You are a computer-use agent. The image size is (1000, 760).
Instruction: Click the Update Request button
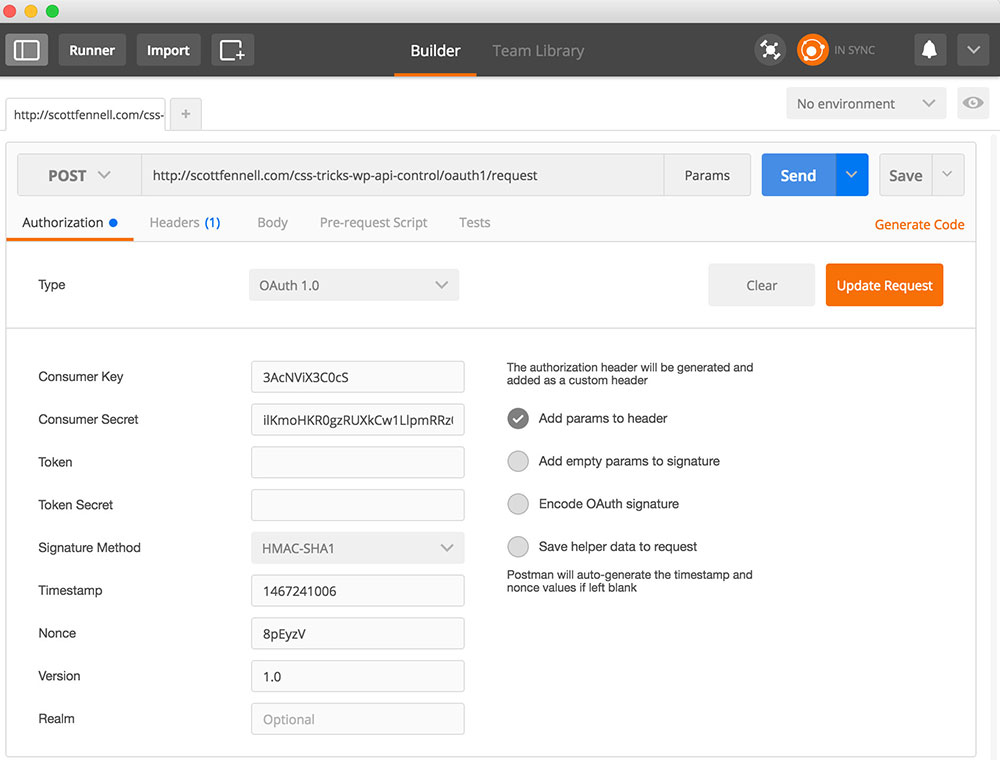click(x=884, y=285)
